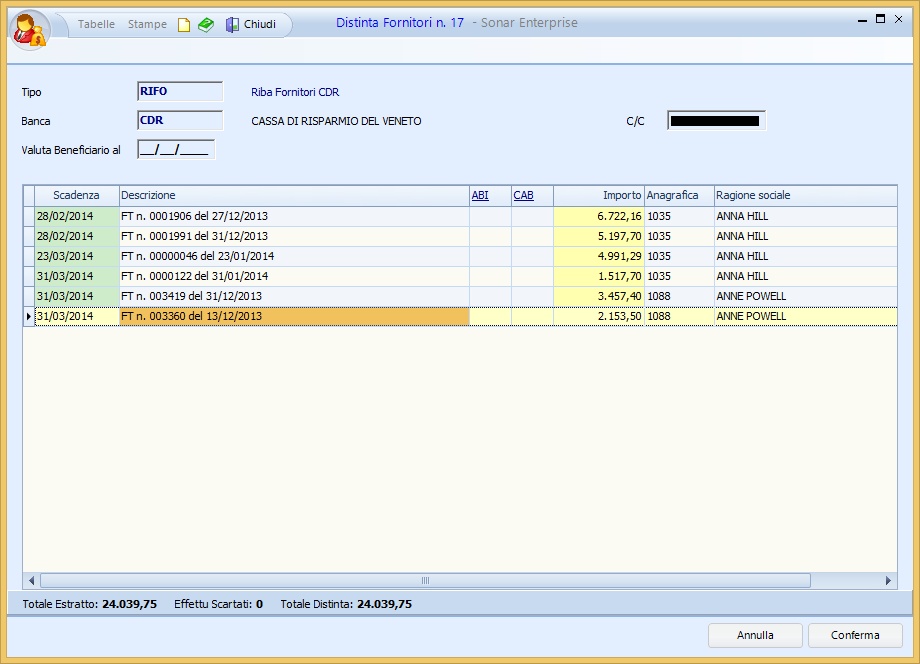
Task: Sort by ABI column header
Action: tap(480, 196)
